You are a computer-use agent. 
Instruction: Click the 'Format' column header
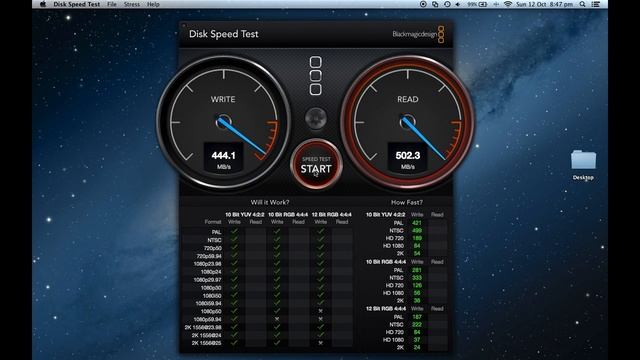point(213,222)
